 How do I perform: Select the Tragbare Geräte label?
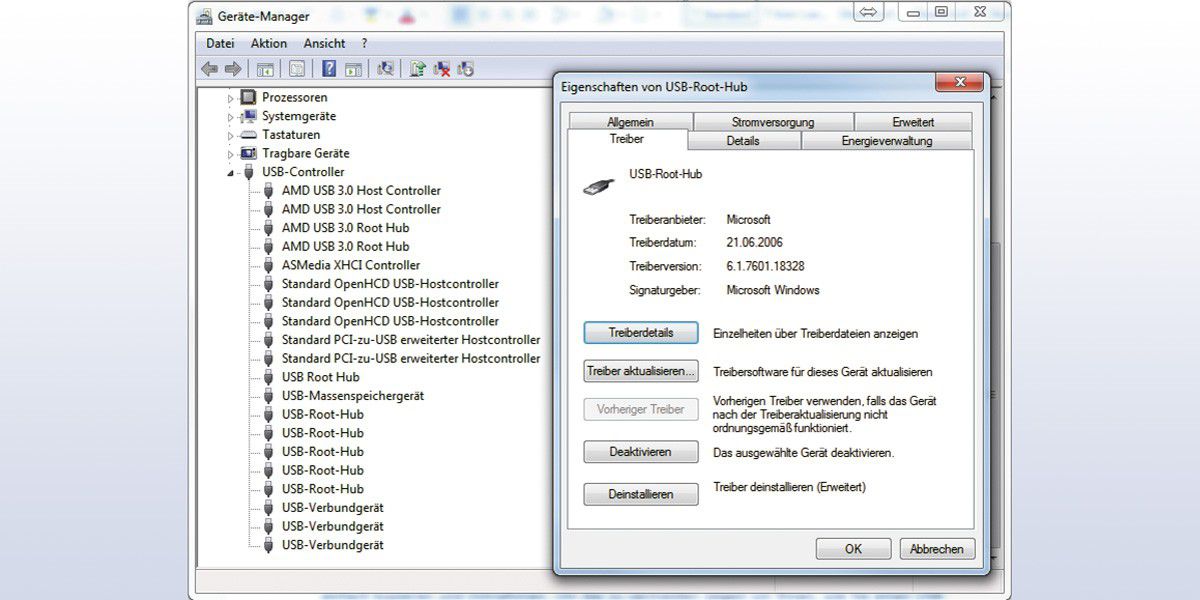click(306, 153)
